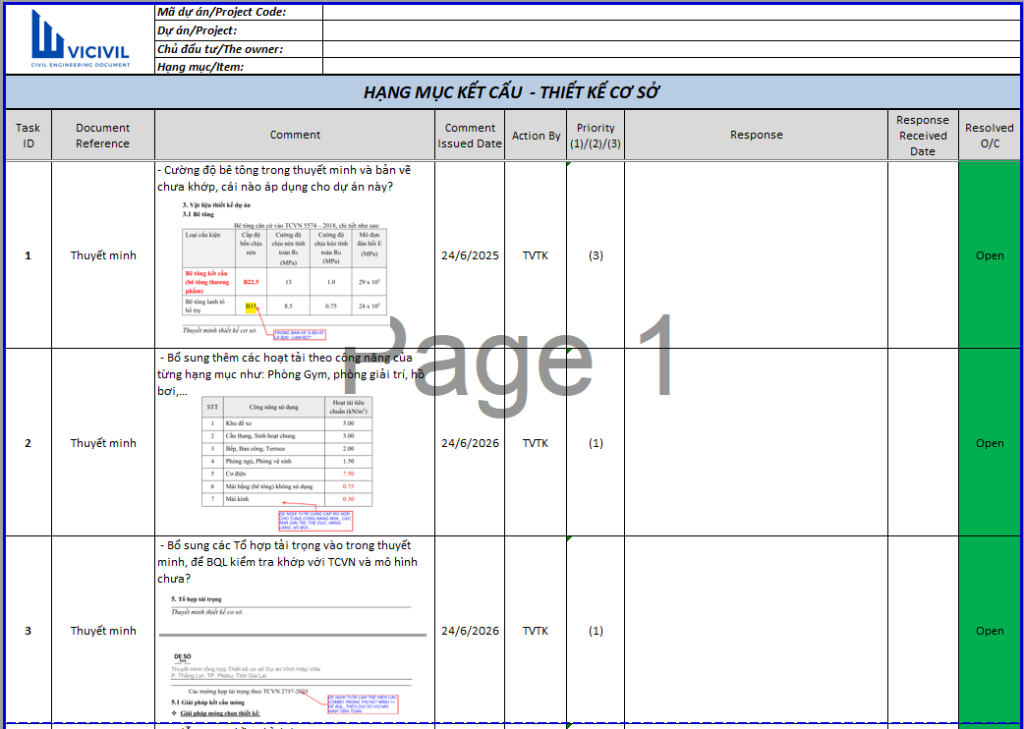Click the Comment Issued Date header
This screenshot has height=729, width=1024.
pyautogui.click(x=470, y=135)
